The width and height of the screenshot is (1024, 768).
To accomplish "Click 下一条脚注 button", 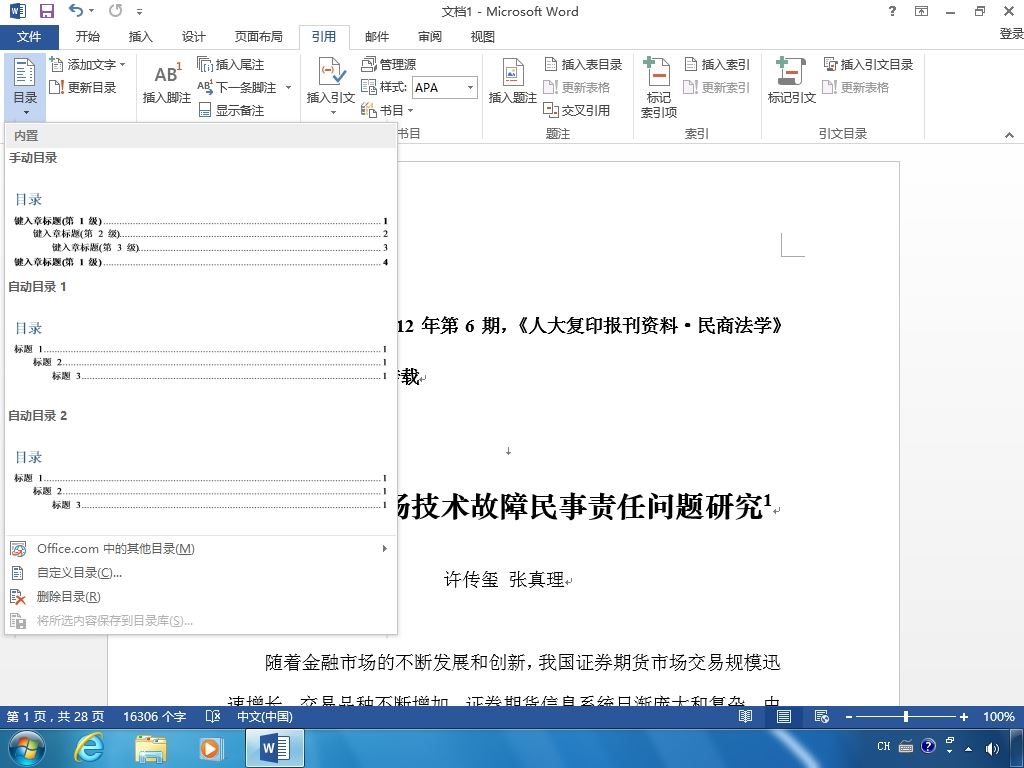I will (237, 87).
